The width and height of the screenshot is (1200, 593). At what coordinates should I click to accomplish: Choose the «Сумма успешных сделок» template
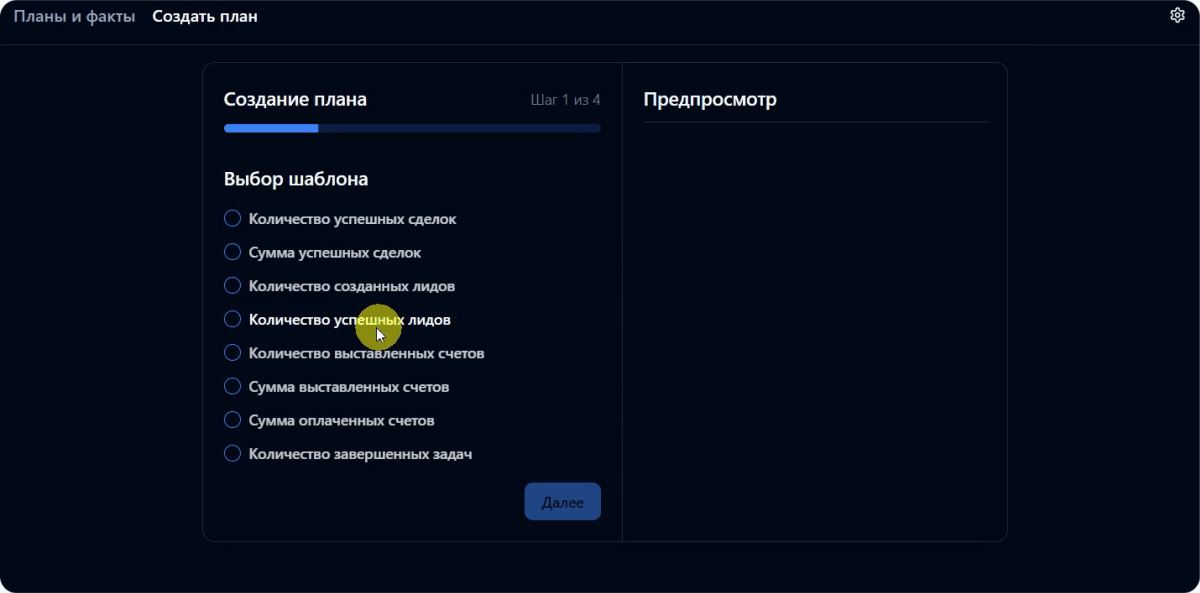click(232, 252)
